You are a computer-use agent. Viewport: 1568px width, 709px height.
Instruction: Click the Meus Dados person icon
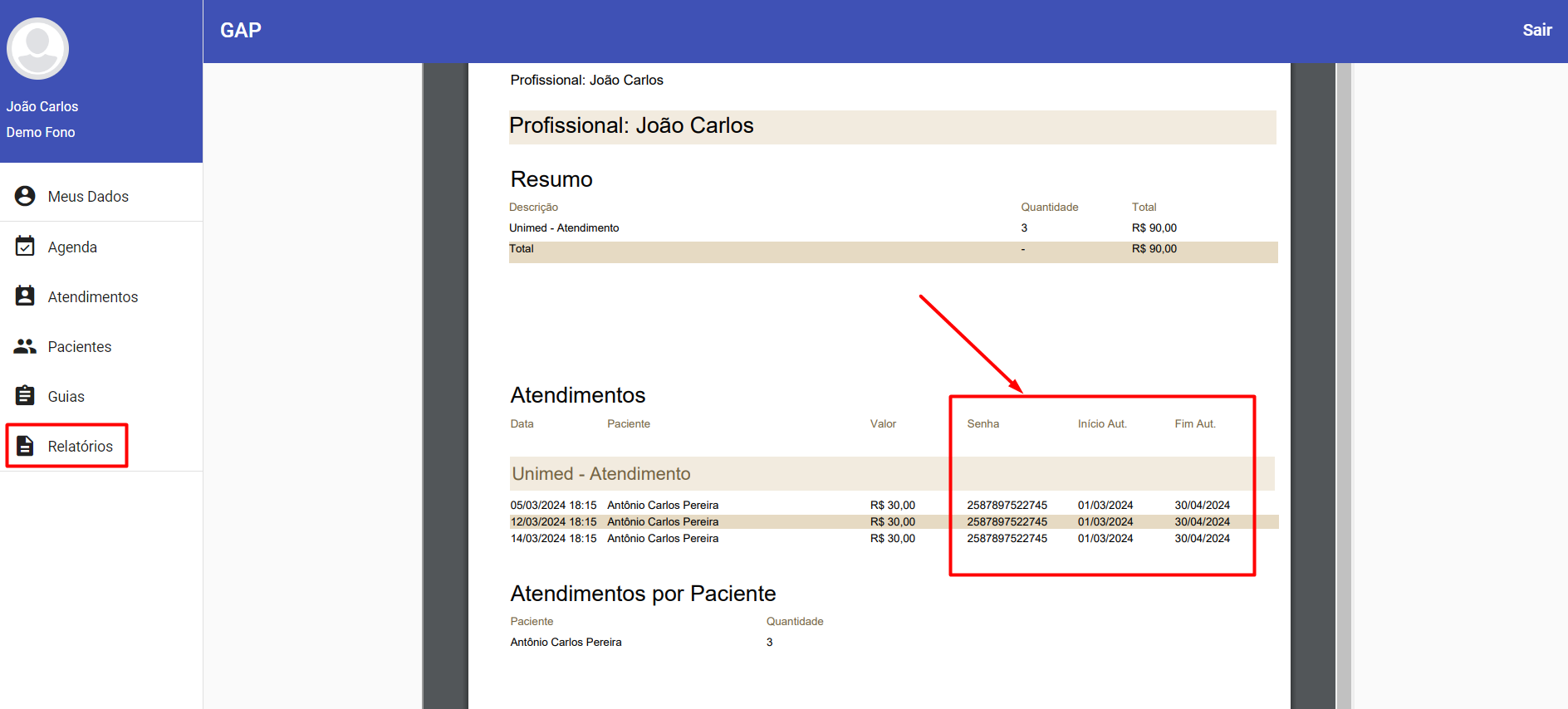point(25,196)
